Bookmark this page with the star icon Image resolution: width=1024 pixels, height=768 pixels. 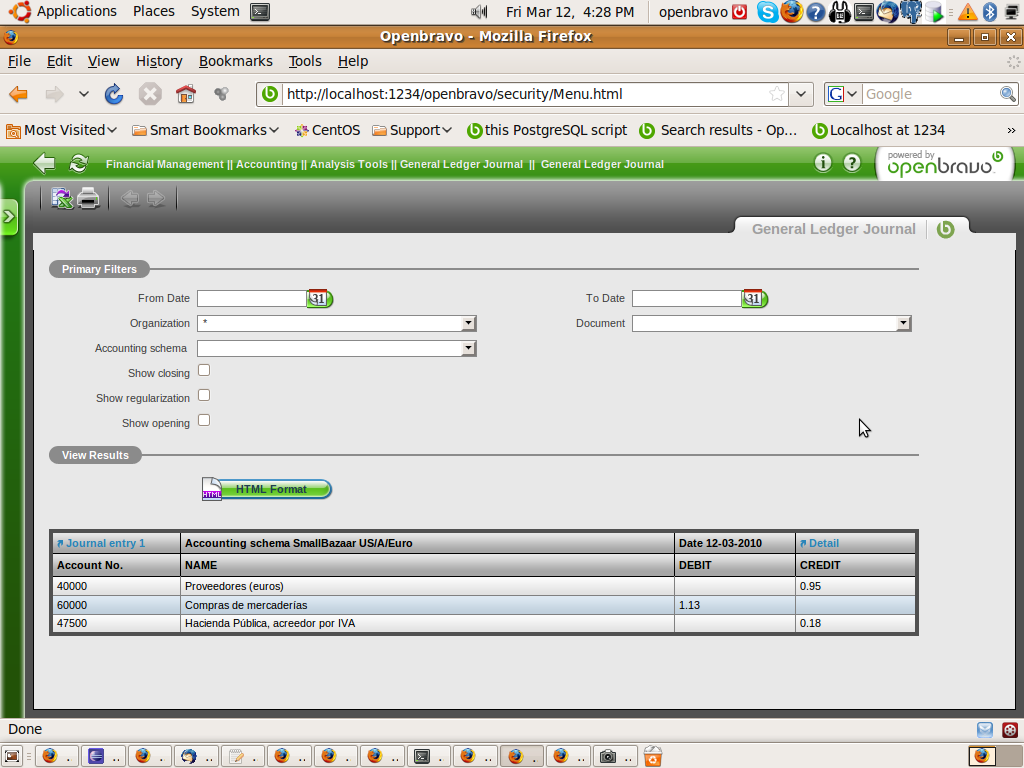coord(776,94)
